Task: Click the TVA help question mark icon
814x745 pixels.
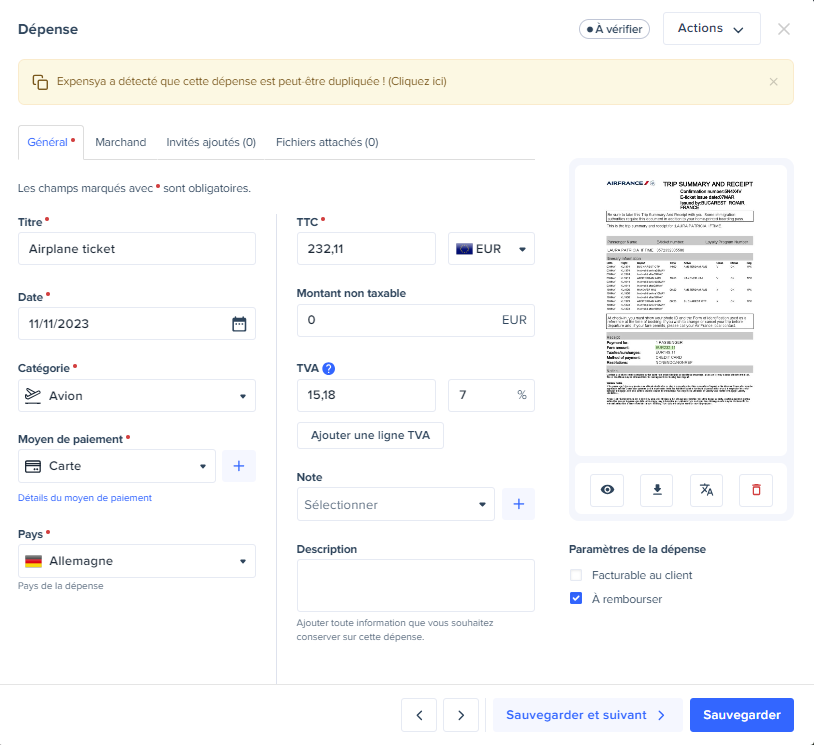Action: click(328, 368)
